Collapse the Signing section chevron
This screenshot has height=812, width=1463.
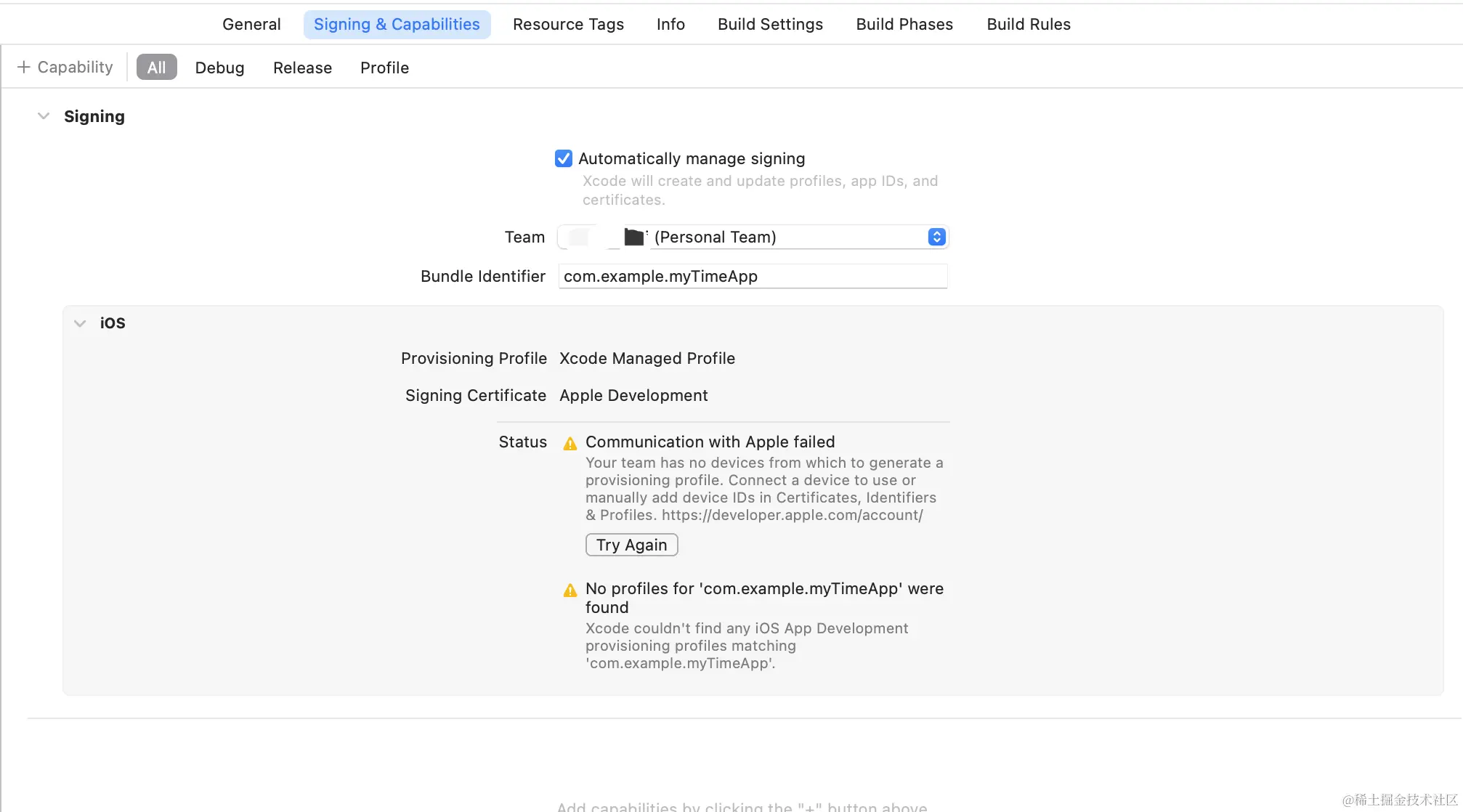[x=44, y=116]
